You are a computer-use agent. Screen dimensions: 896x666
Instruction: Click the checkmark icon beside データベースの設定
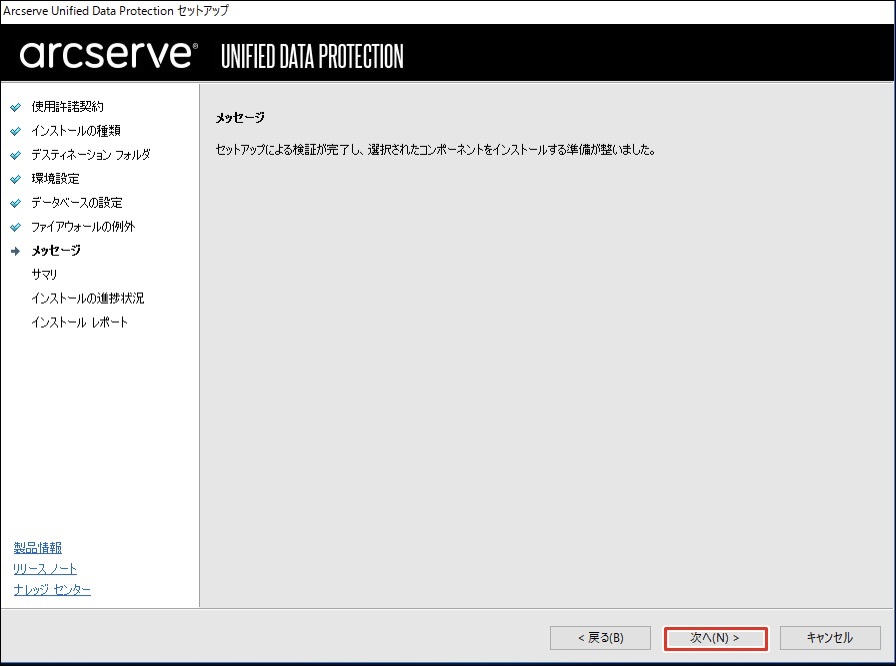[15, 203]
